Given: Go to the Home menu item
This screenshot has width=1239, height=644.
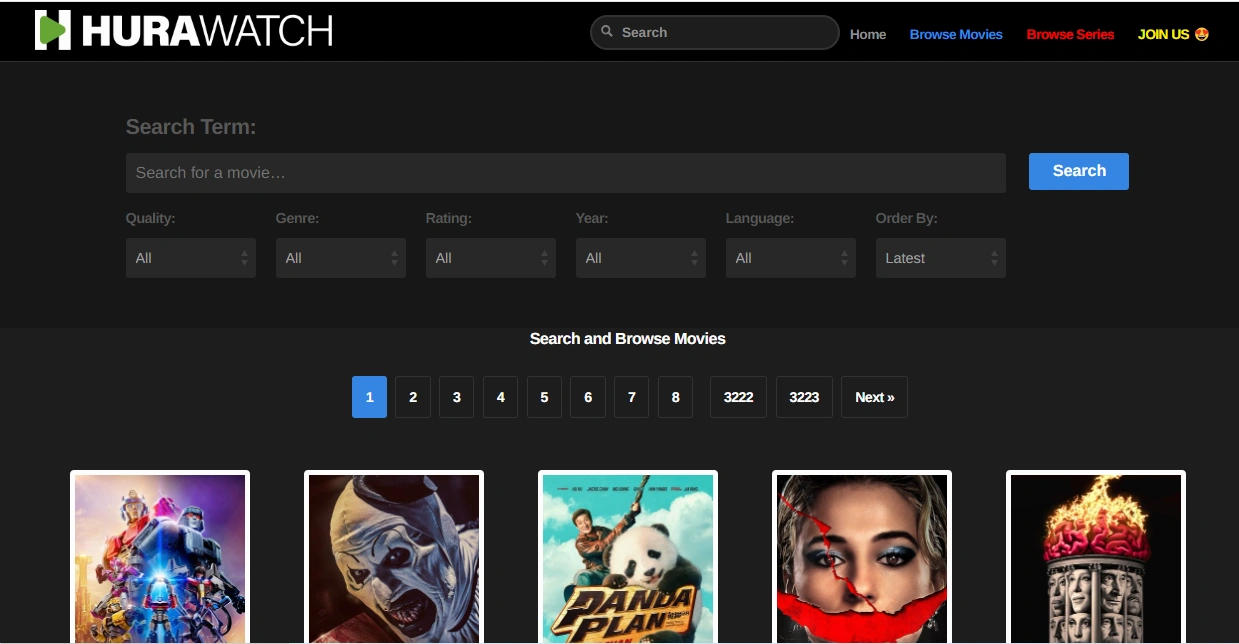Looking at the screenshot, I should (867, 34).
